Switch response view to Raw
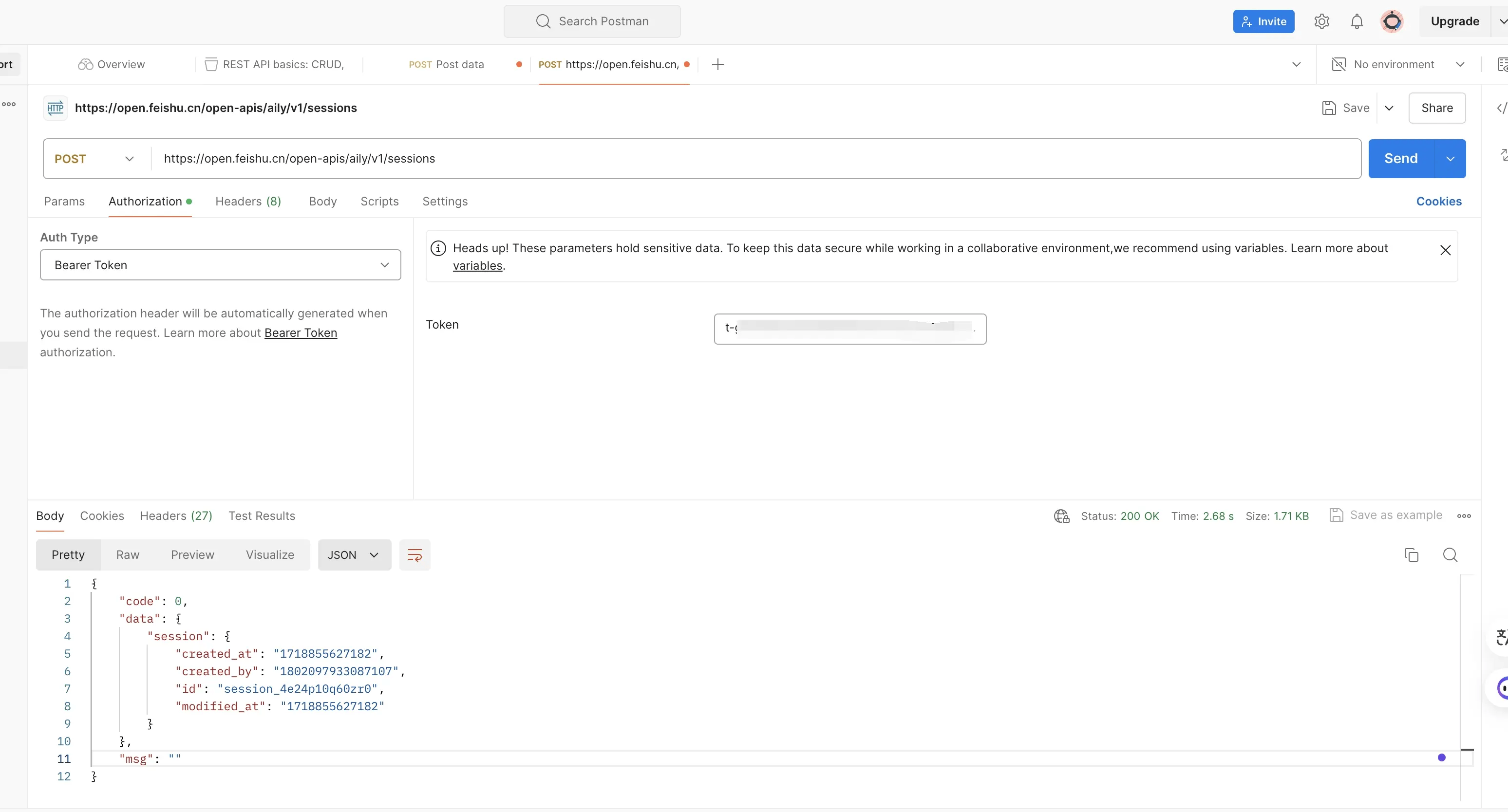 point(128,554)
